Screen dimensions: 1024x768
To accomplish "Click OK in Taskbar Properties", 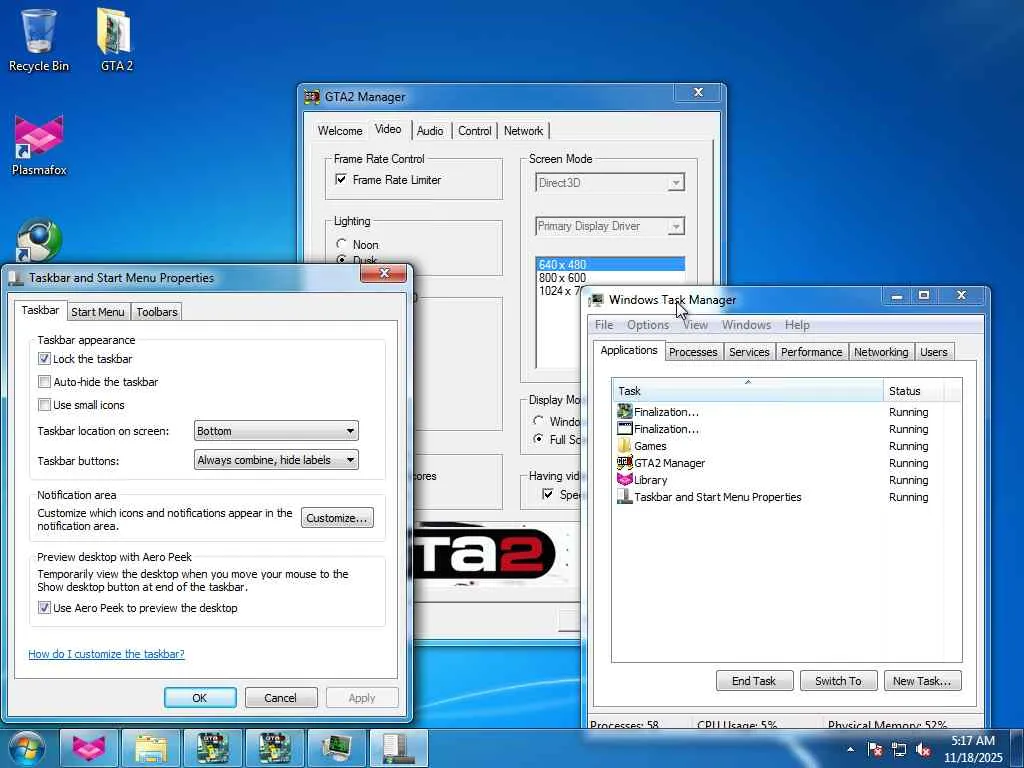I will coord(200,697).
